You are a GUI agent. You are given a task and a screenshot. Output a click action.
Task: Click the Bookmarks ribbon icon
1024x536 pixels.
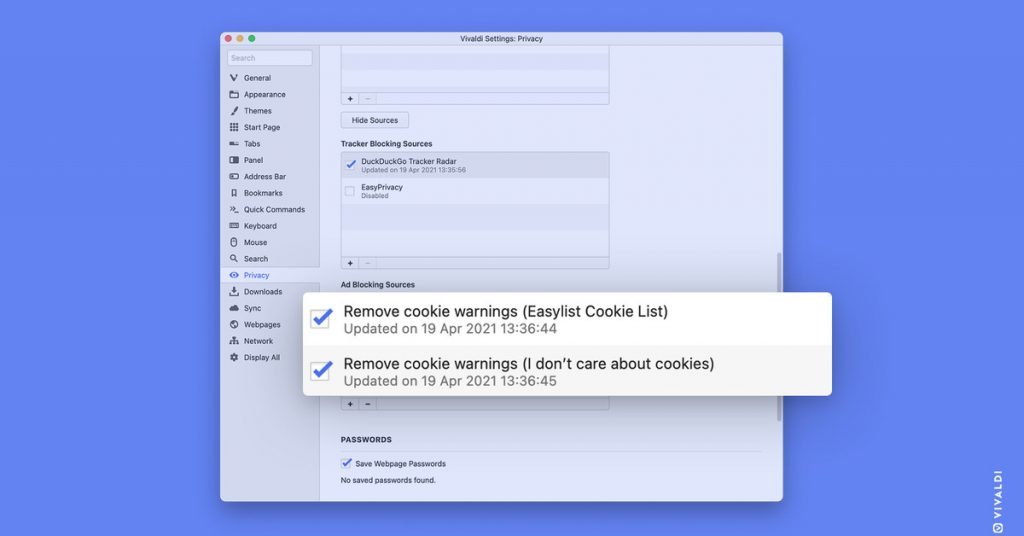click(234, 193)
